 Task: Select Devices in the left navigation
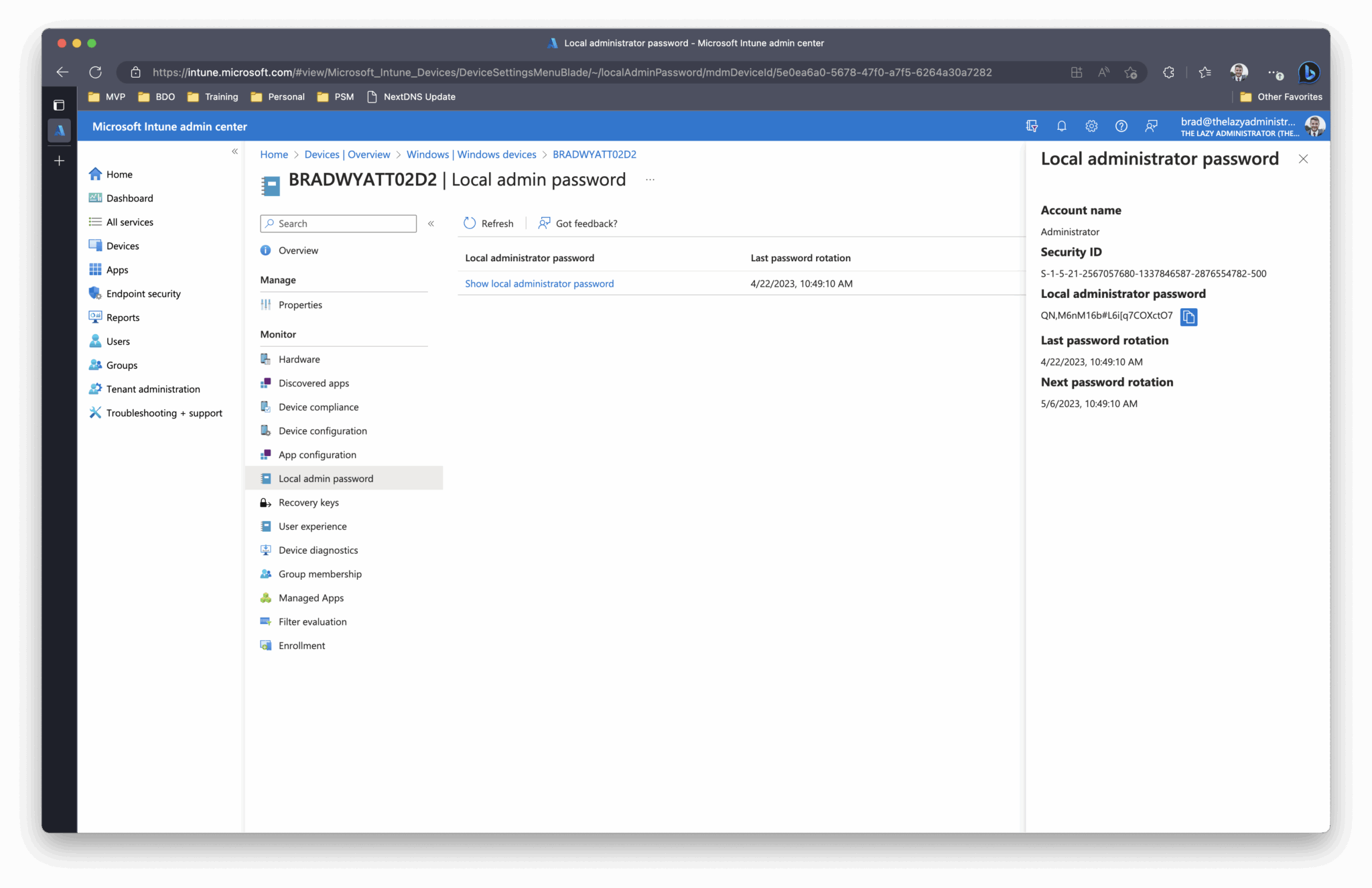point(123,245)
